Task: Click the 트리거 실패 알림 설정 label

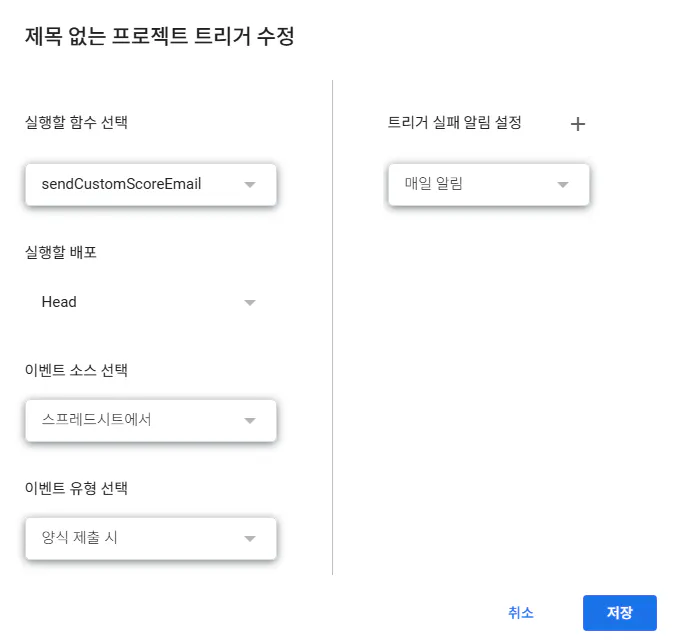Action: [454, 123]
